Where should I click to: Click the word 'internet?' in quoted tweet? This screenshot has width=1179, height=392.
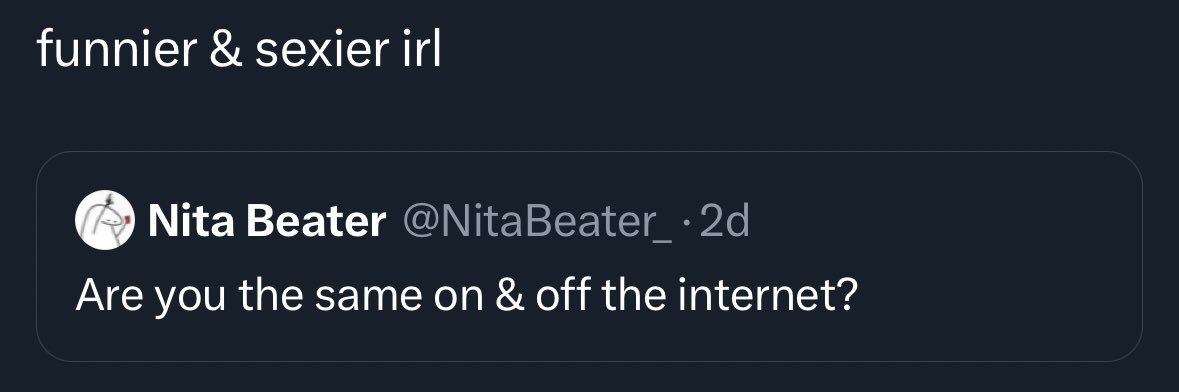[767, 296]
